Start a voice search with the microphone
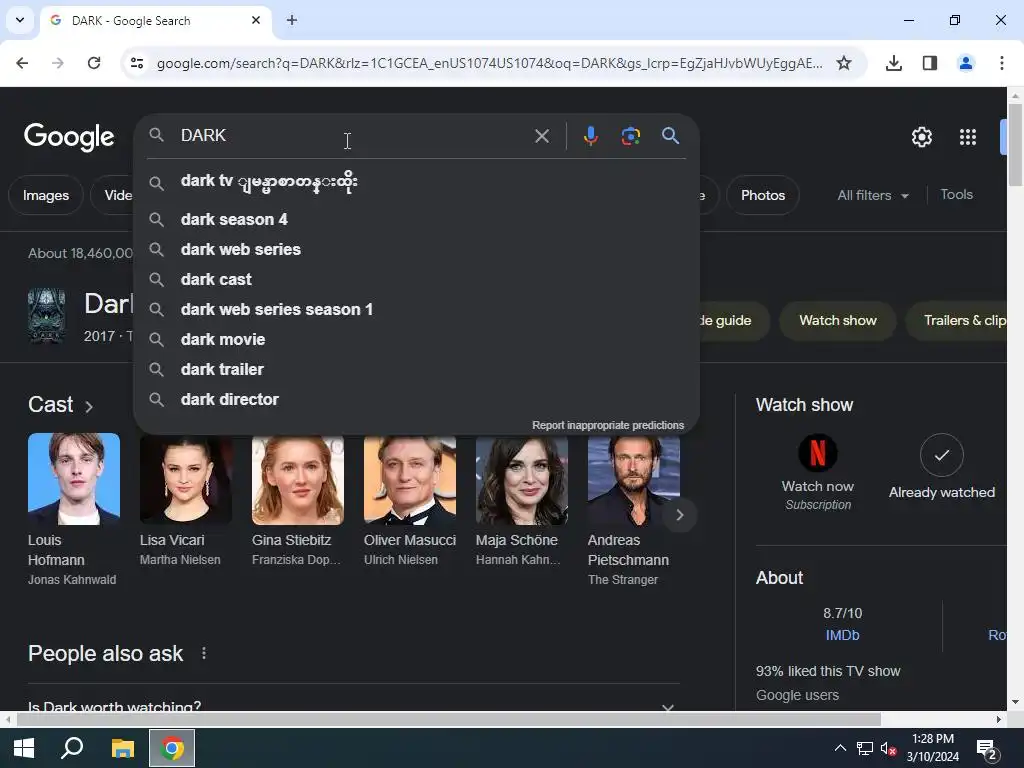This screenshot has height=768, width=1024. point(590,136)
